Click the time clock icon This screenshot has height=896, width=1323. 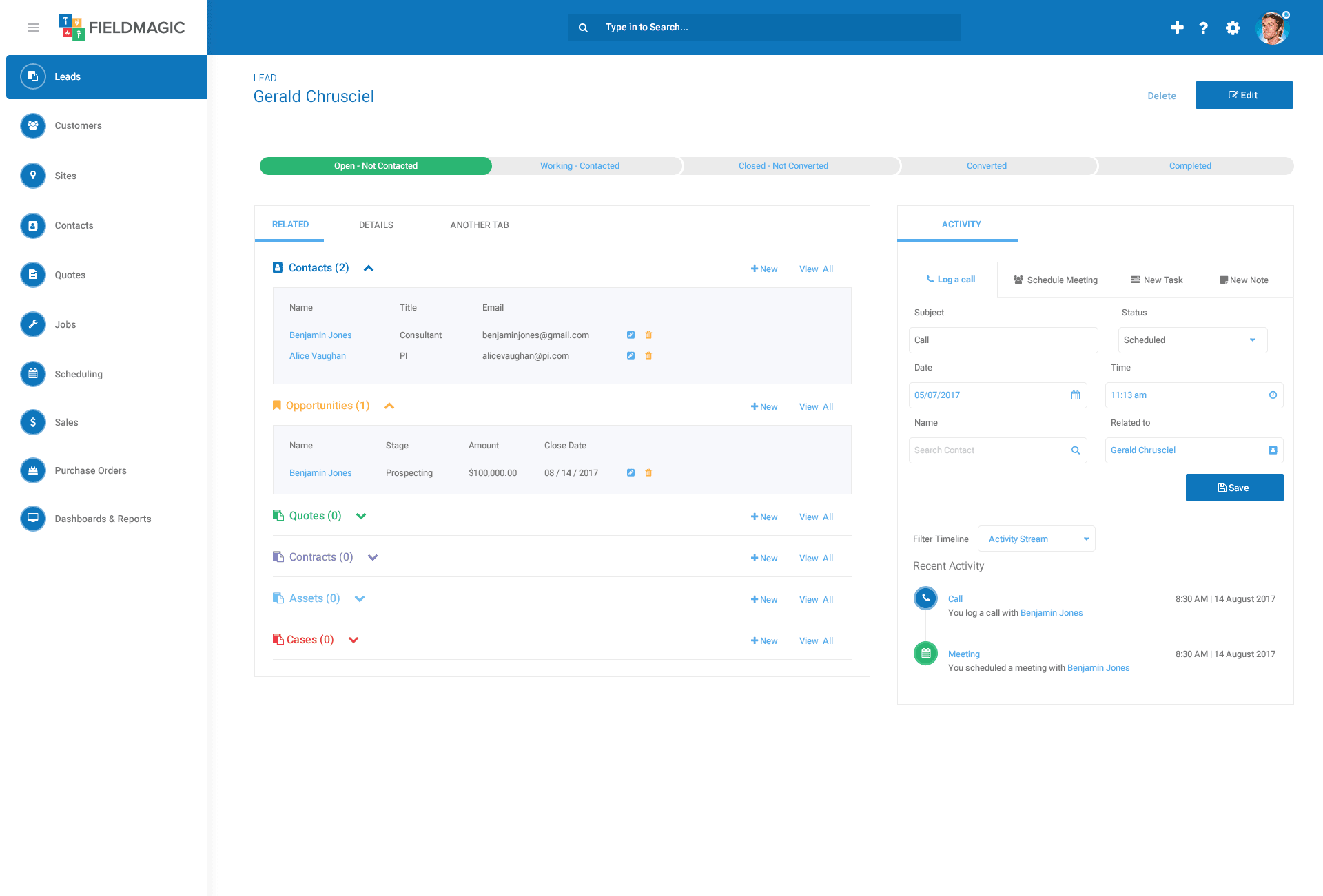point(1273,395)
